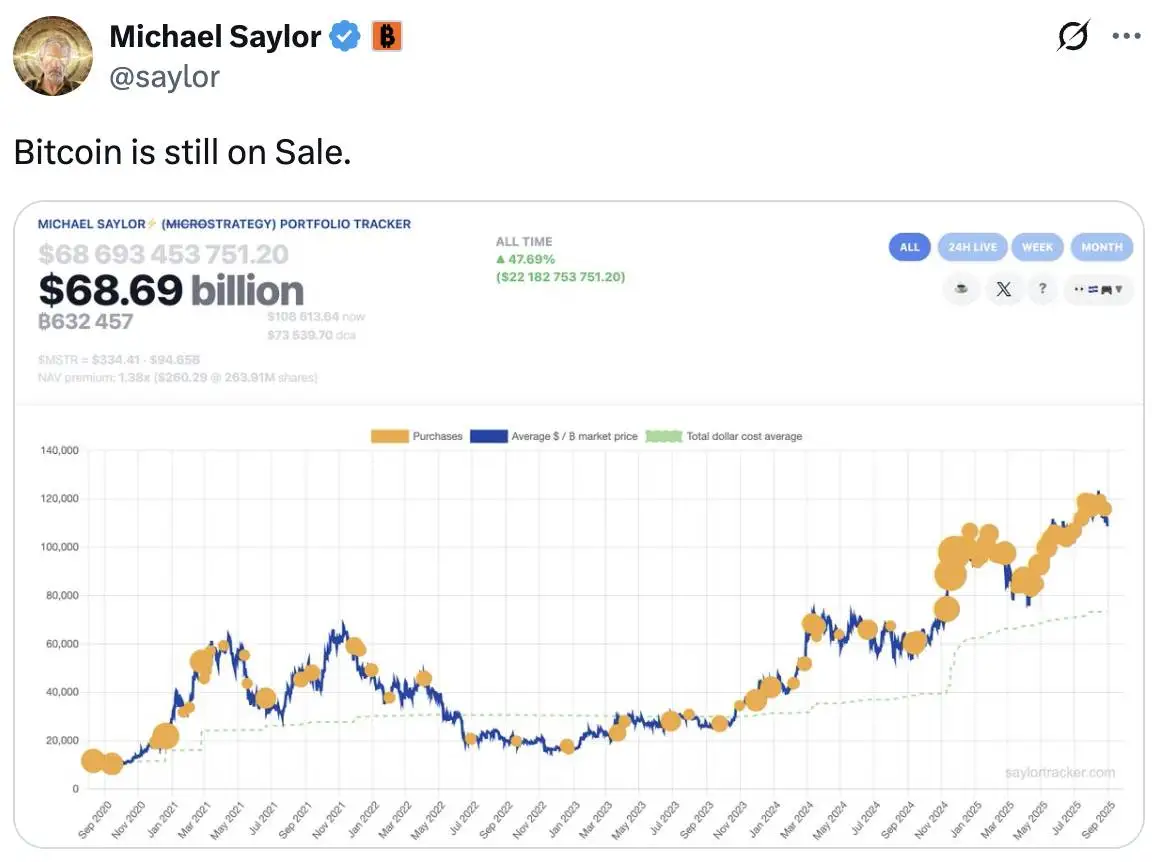Open Michael Saylor's profile avatar
Image resolution: width=1152 pixels, height=862 pixels.
coord(53,55)
